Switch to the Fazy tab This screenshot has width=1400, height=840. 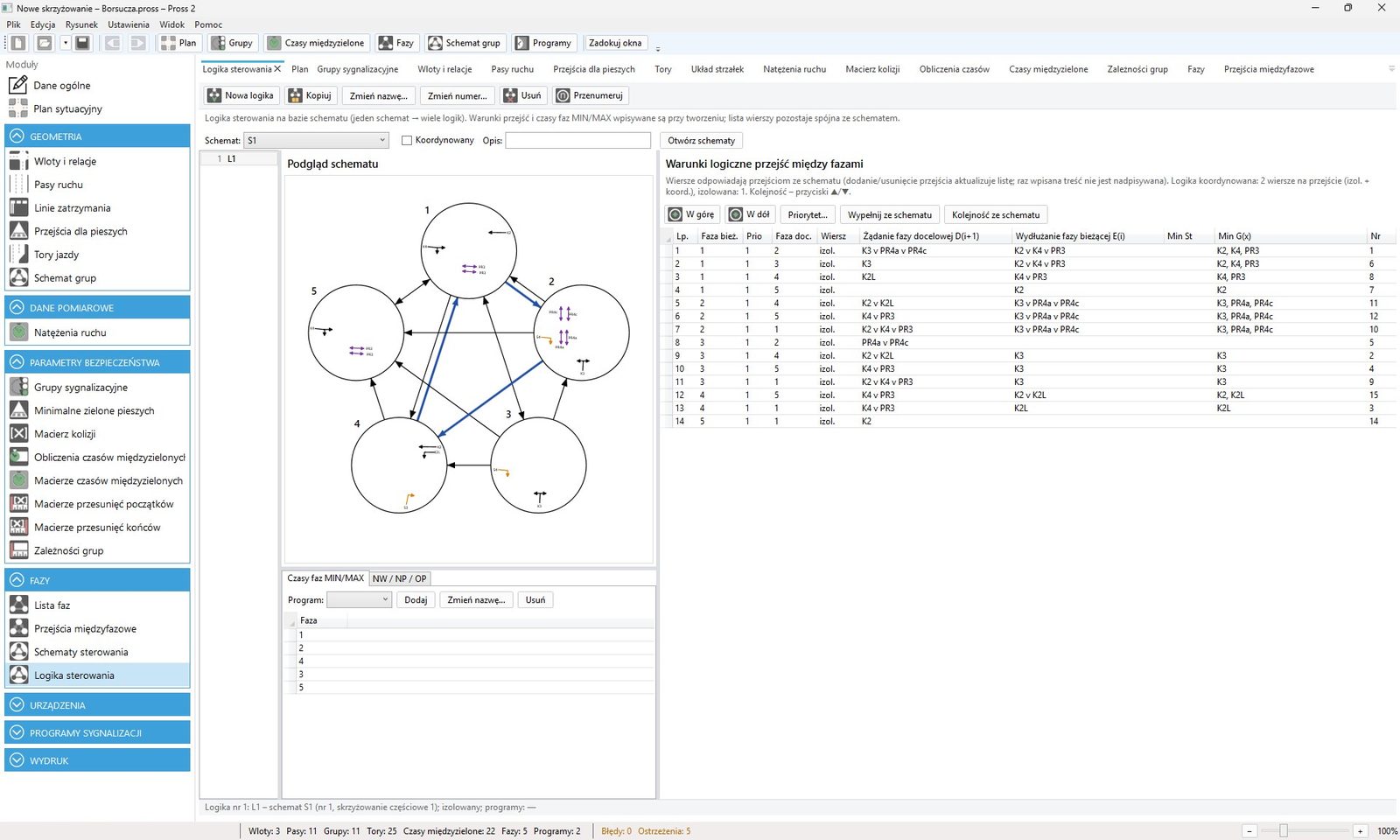point(1196,69)
